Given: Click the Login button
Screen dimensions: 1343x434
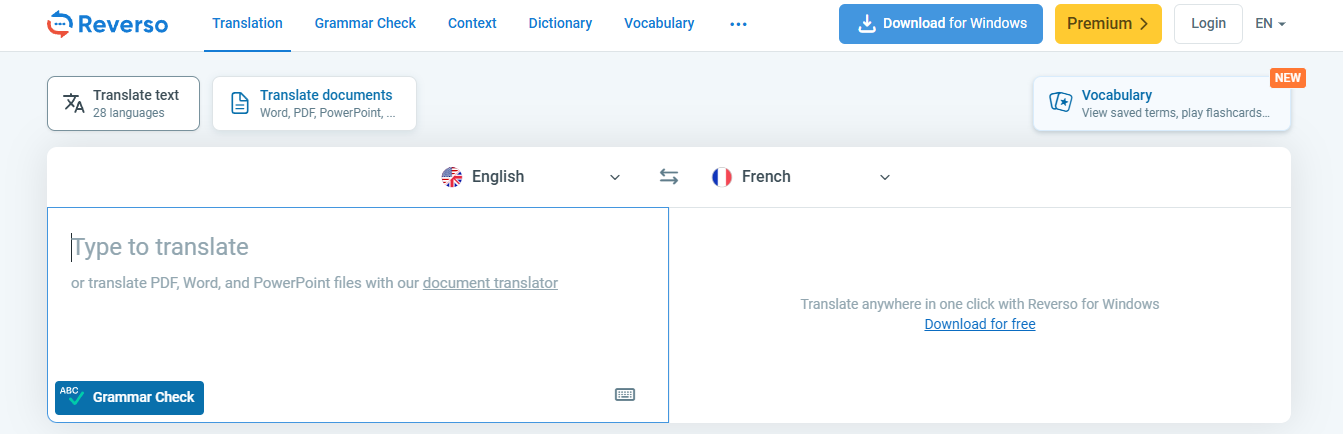Looking at the screenshot, I should point(1208,24).
